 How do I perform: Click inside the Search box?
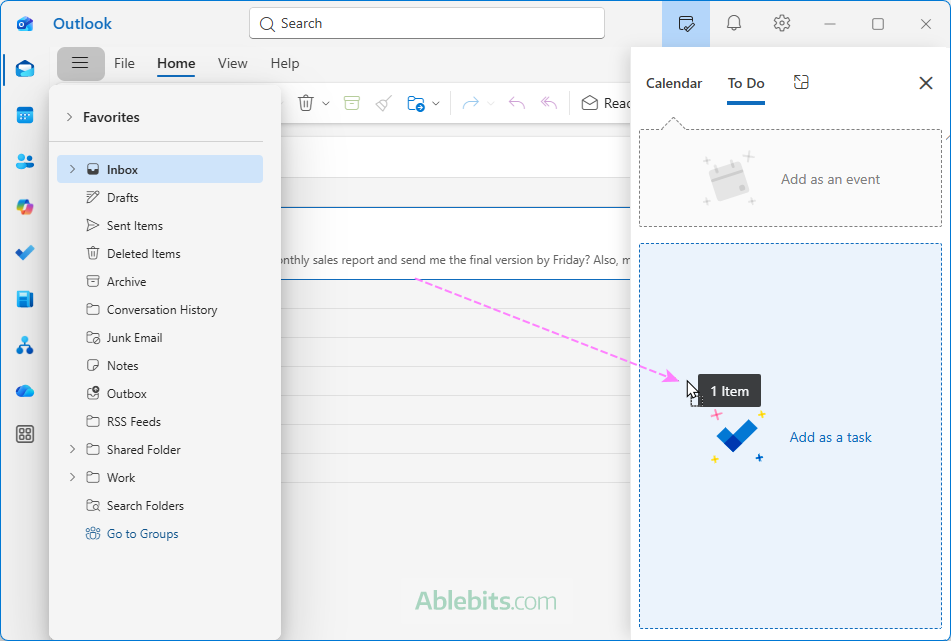pyautogui.click(x=426, y=23)
